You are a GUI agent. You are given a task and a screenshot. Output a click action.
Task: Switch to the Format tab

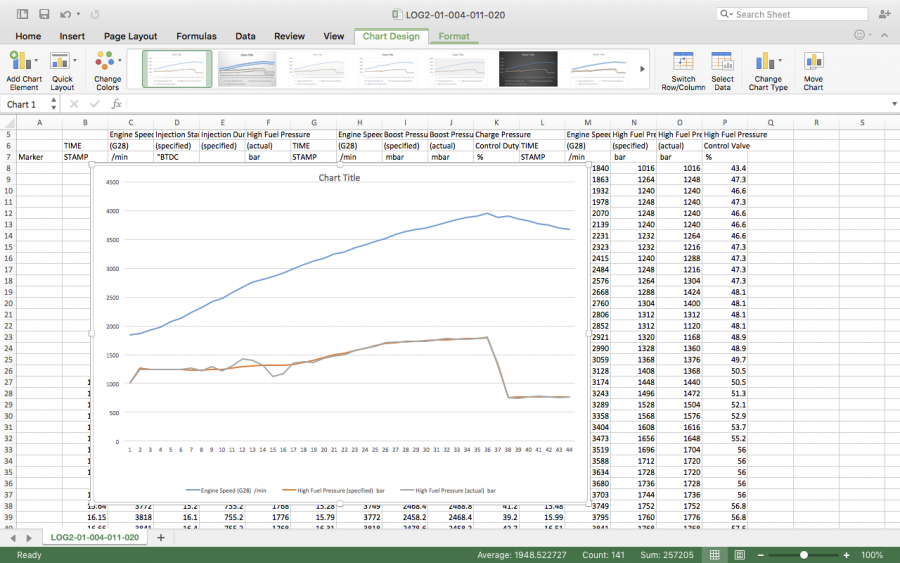point(453,36)
